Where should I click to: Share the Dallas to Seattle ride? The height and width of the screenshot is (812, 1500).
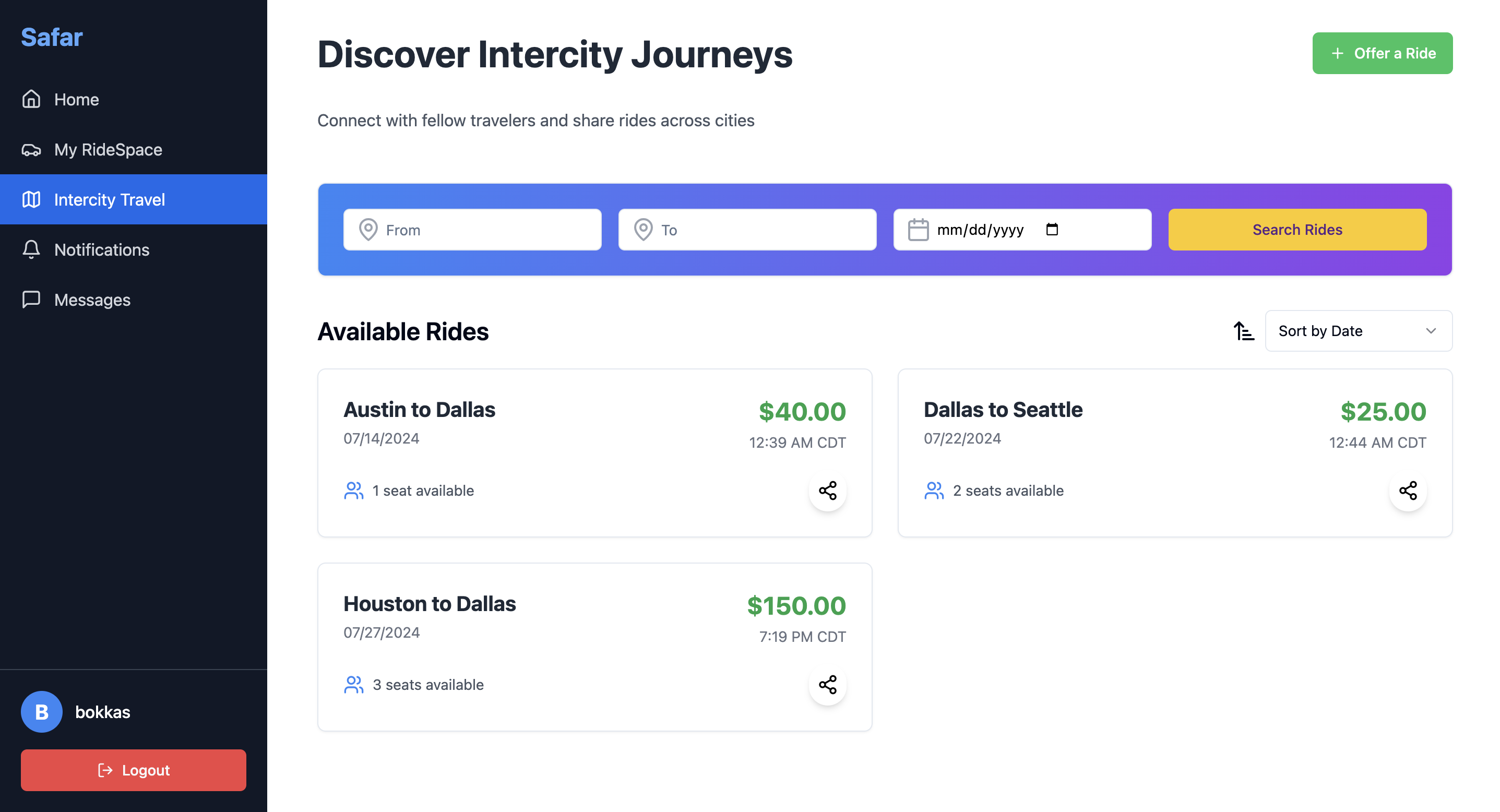[x=1408, y=491]
